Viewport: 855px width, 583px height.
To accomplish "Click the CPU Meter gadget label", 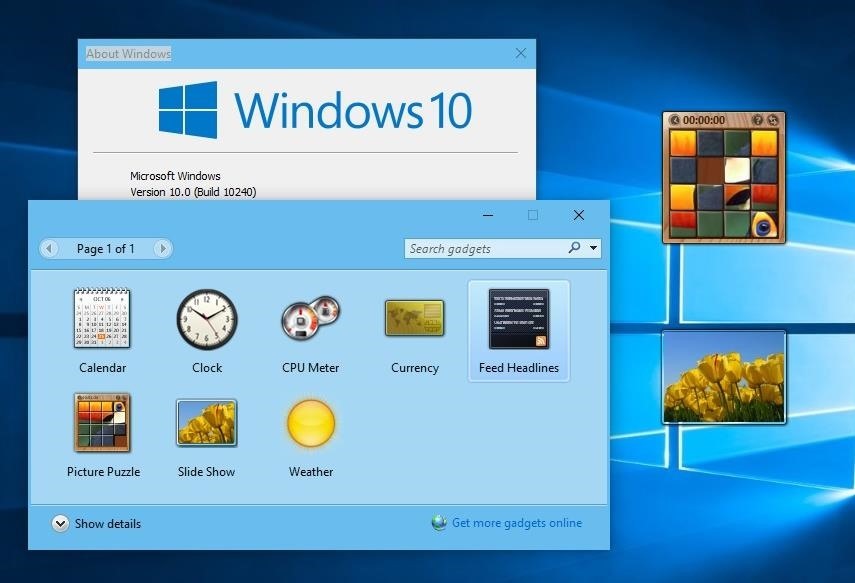I will click(x=311, y=368).
